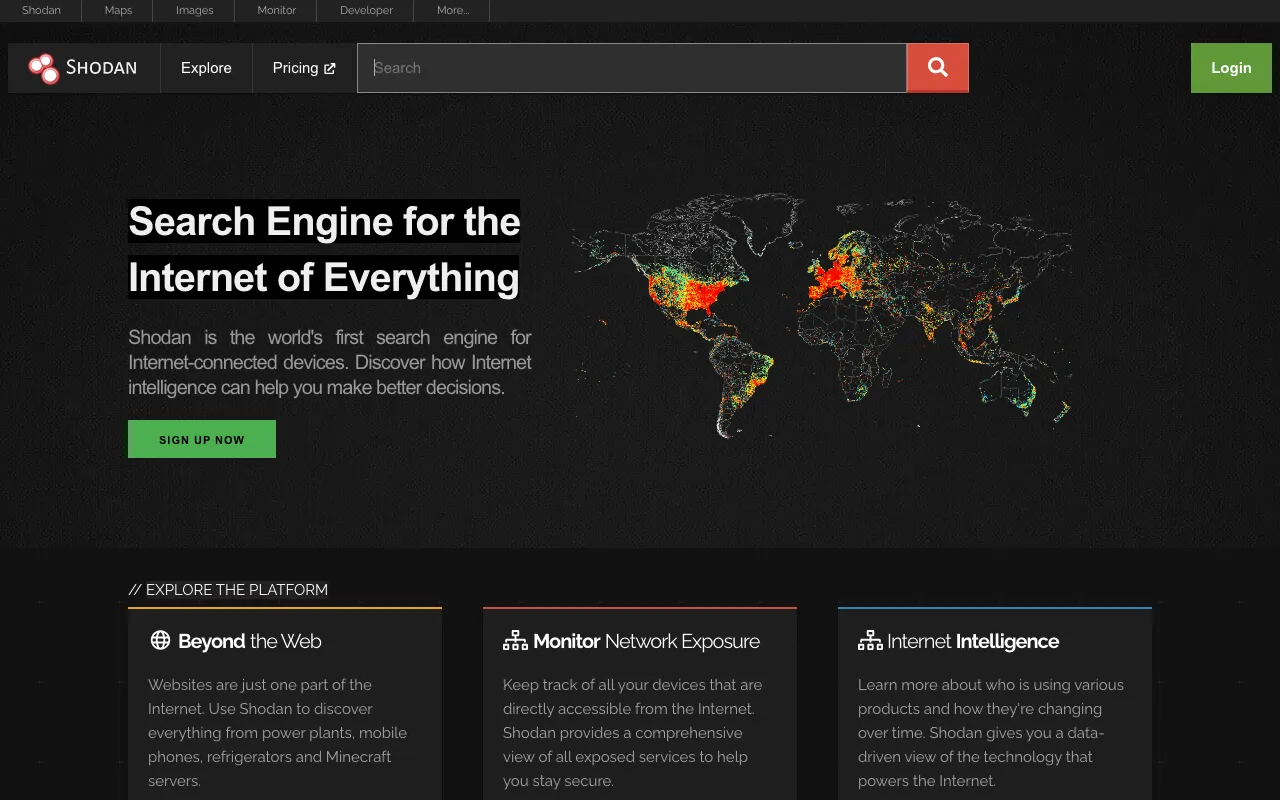
Task: Open the More... dropdown in the top bar
Action: tap(452, 10)
